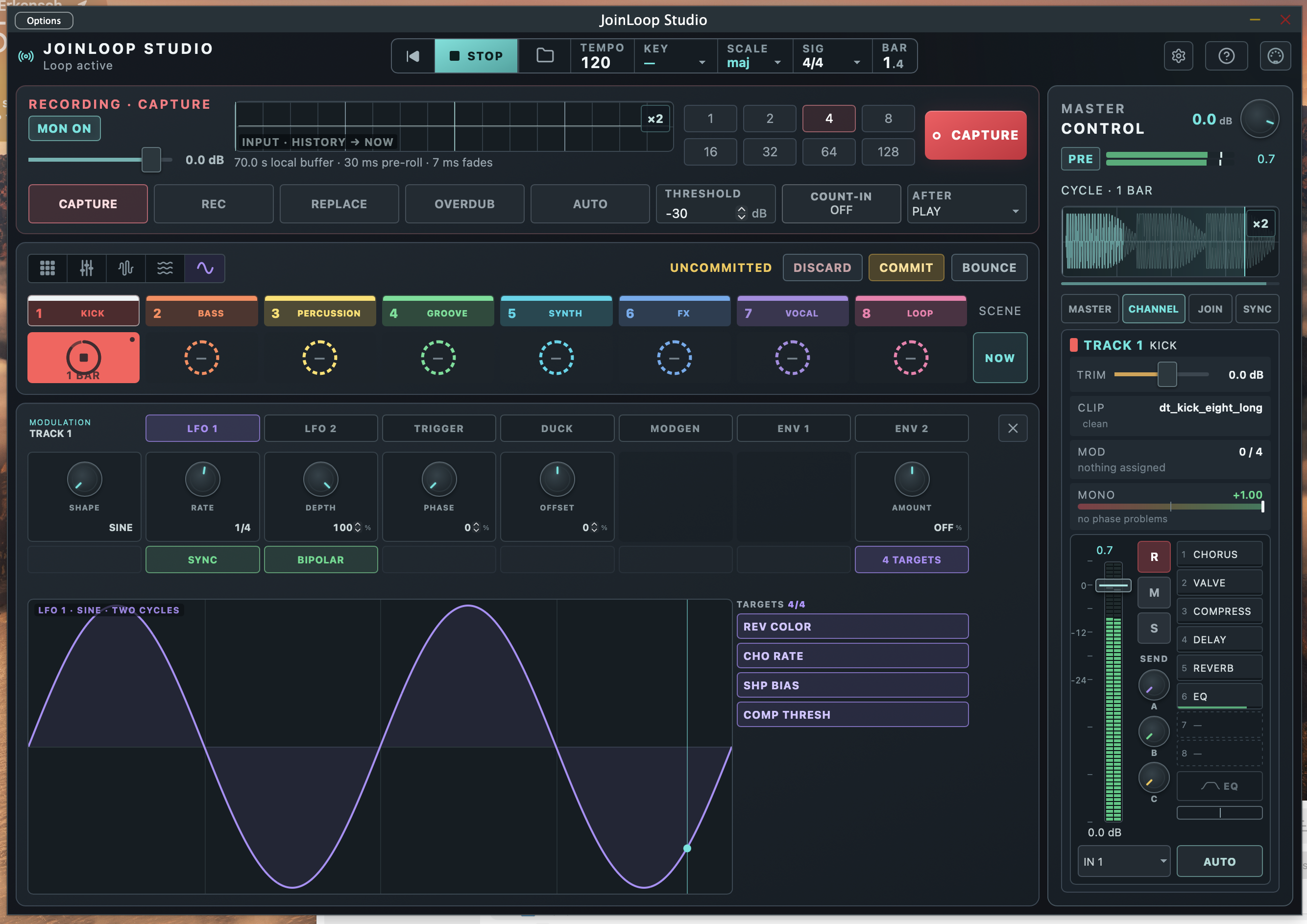Image resolution: width=1307 pixels, height=924 pixels.
Task: Toggle the PRE meter button
Action: click(x=1081, y=159)
